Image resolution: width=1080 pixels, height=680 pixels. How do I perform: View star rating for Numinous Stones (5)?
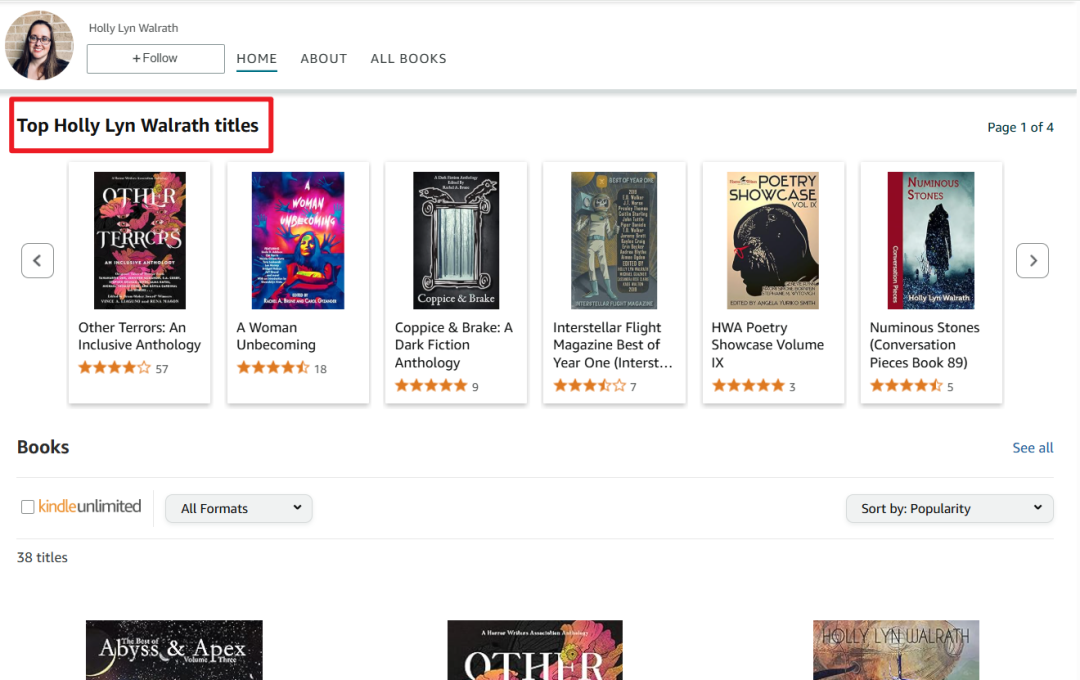[x=906, y=386]
